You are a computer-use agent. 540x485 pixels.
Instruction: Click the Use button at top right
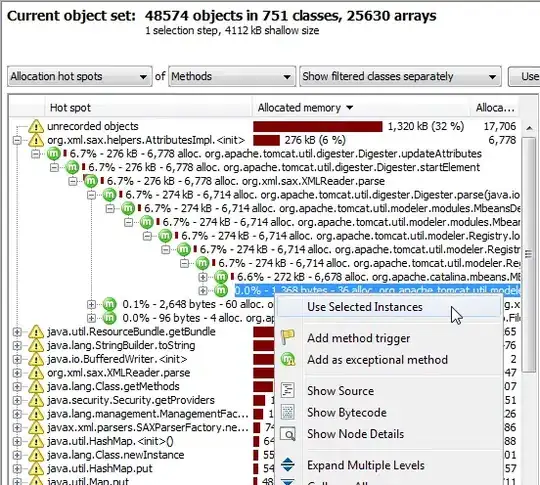pyautogui.click(x=524, y=76)
